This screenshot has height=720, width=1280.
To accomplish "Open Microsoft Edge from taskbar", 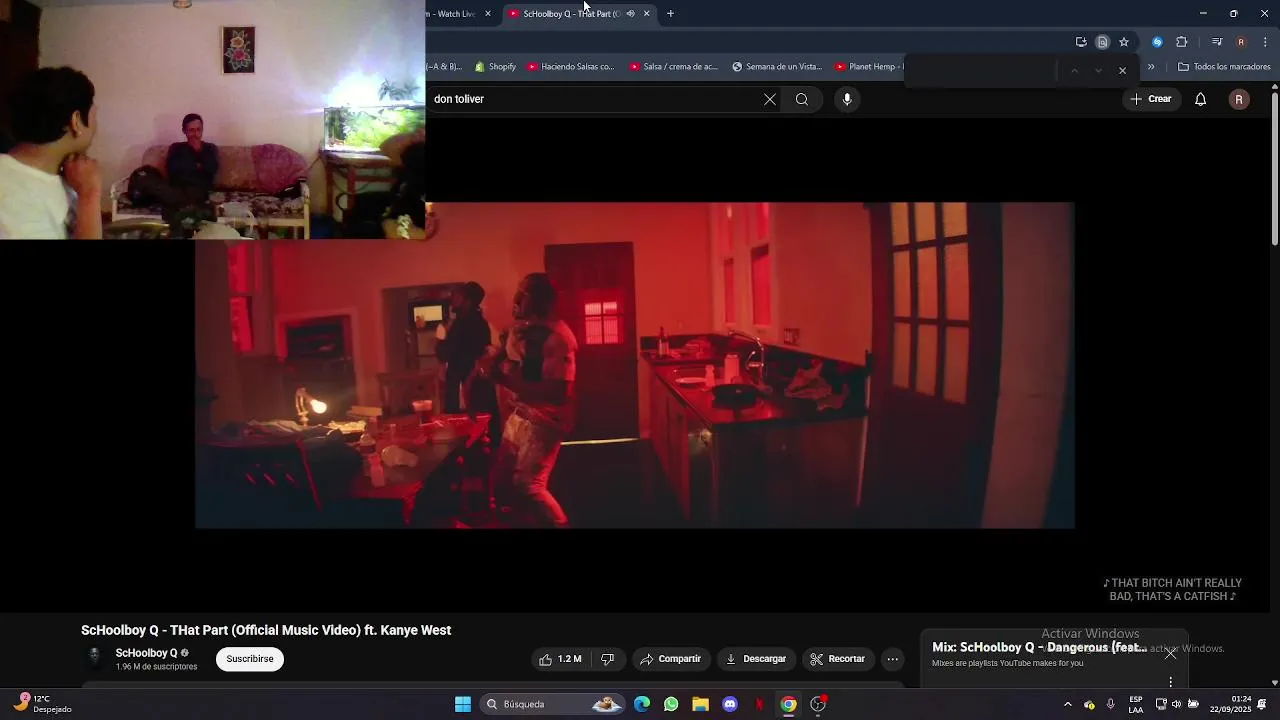I will (642, 704).
